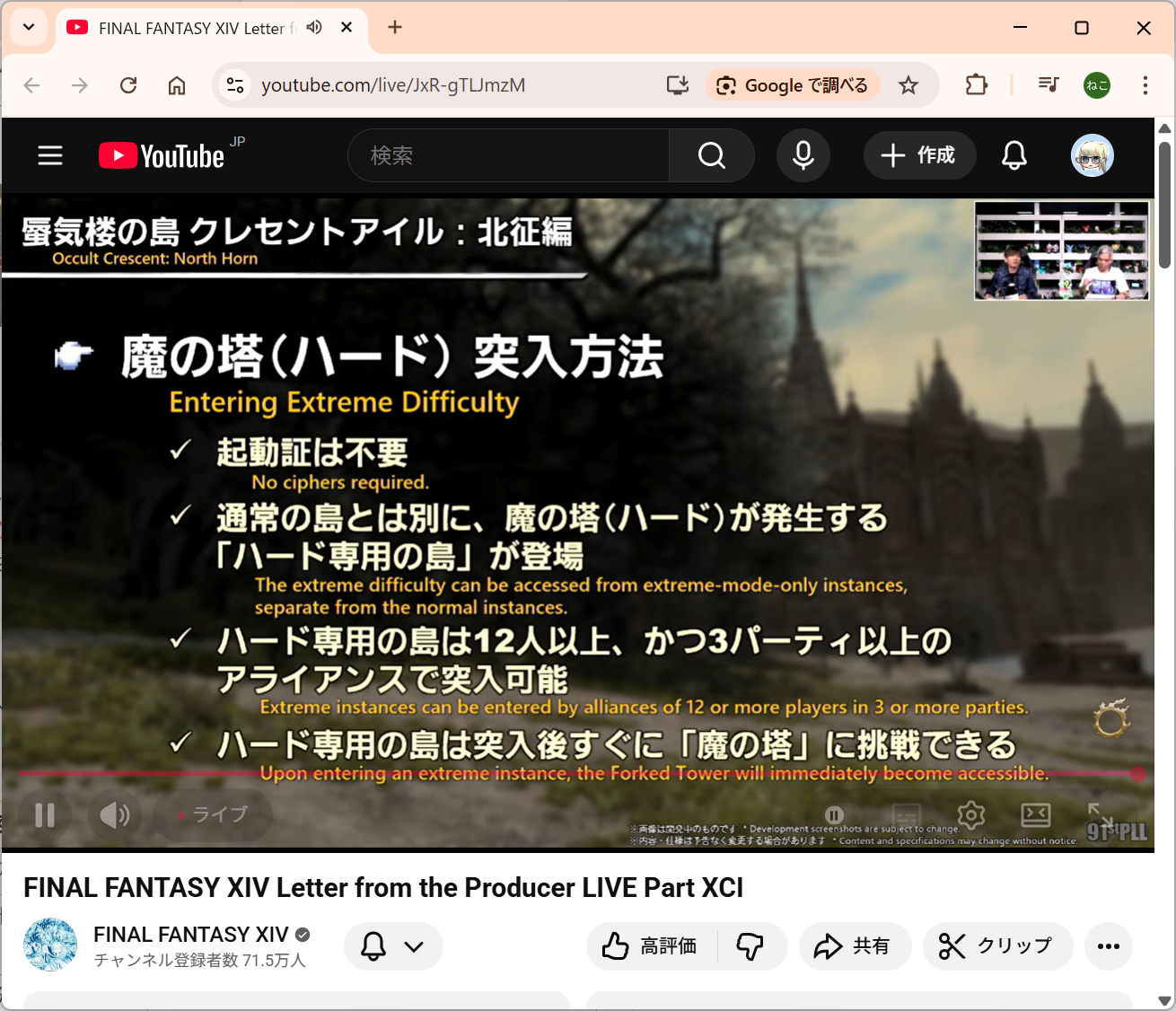Mute the video player volume
This screenshot has width=1176, height=1011.
click(x=115, y=815)
